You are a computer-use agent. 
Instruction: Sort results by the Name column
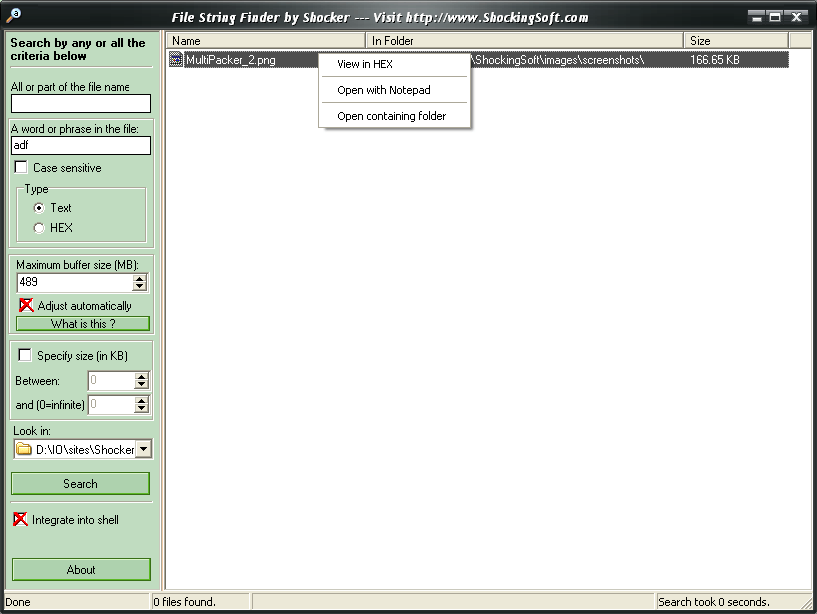(266, 41)
